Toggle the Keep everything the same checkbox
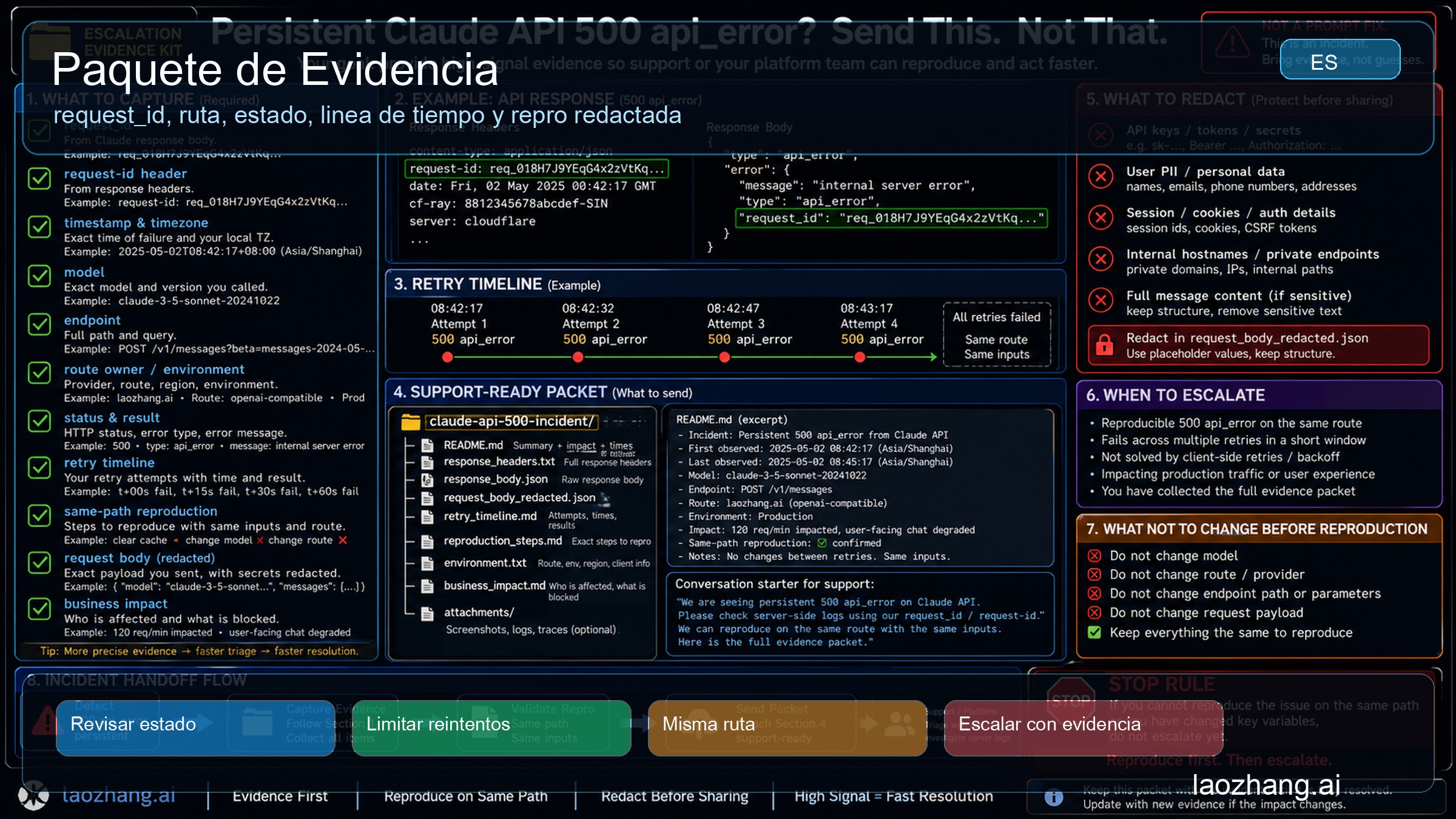 (x=1094, y=632)
